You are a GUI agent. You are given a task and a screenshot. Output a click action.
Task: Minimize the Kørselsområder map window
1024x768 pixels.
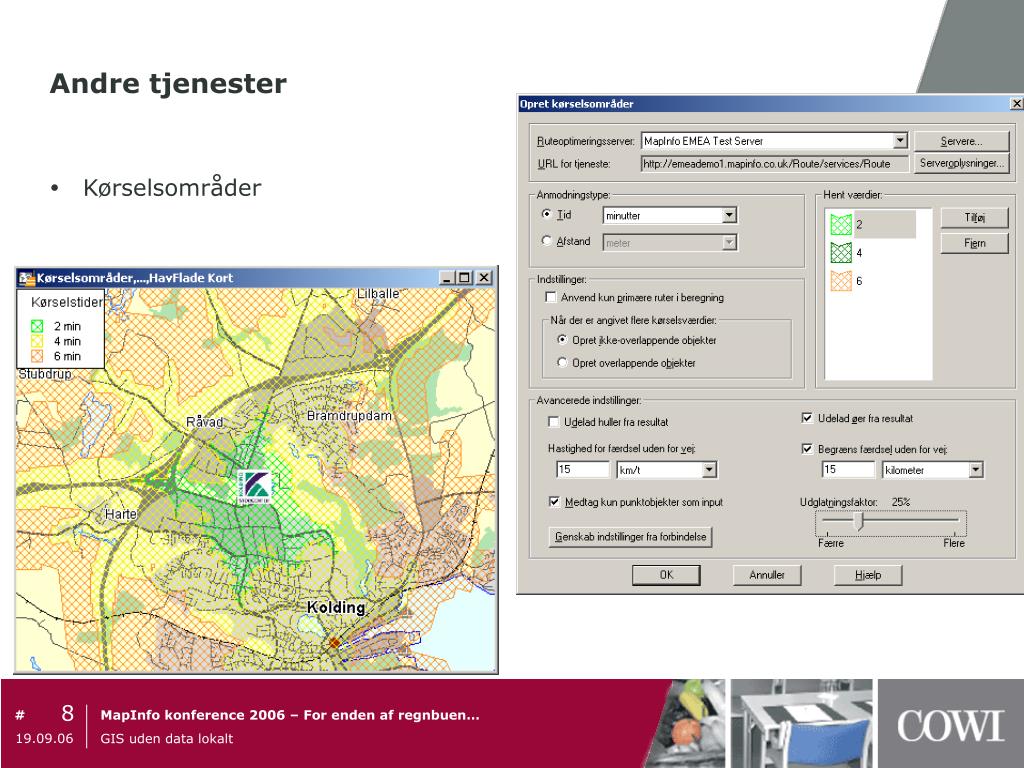pos(447,278)
